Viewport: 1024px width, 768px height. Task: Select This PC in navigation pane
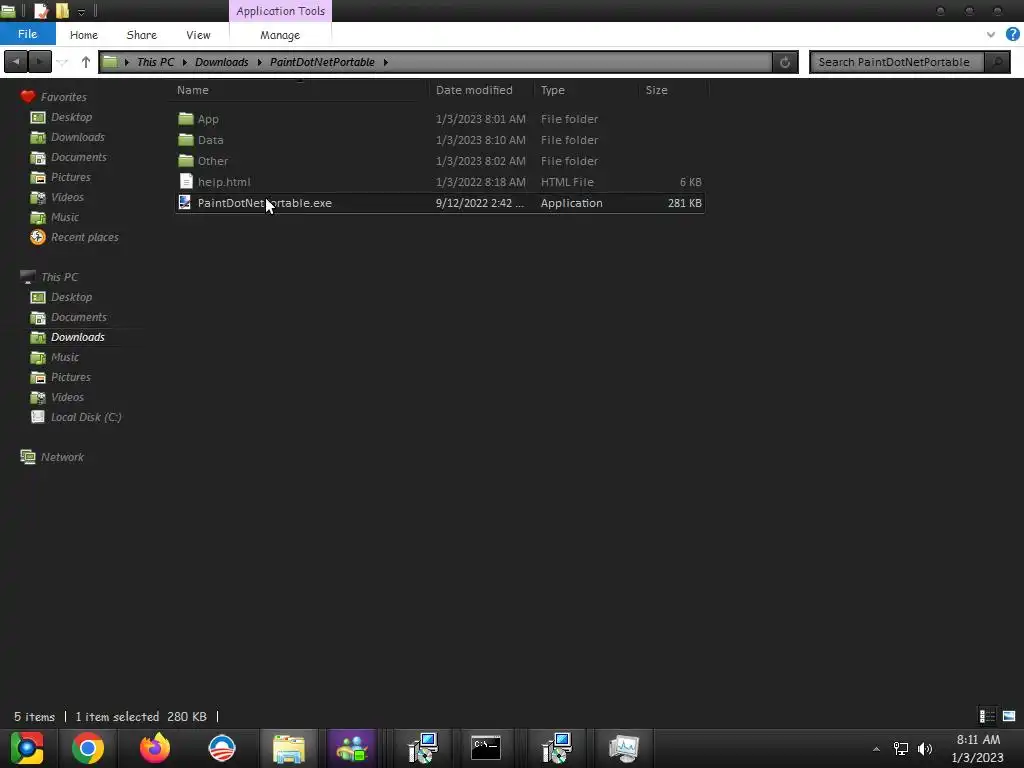pyautogui.click(x=49, y=277)
